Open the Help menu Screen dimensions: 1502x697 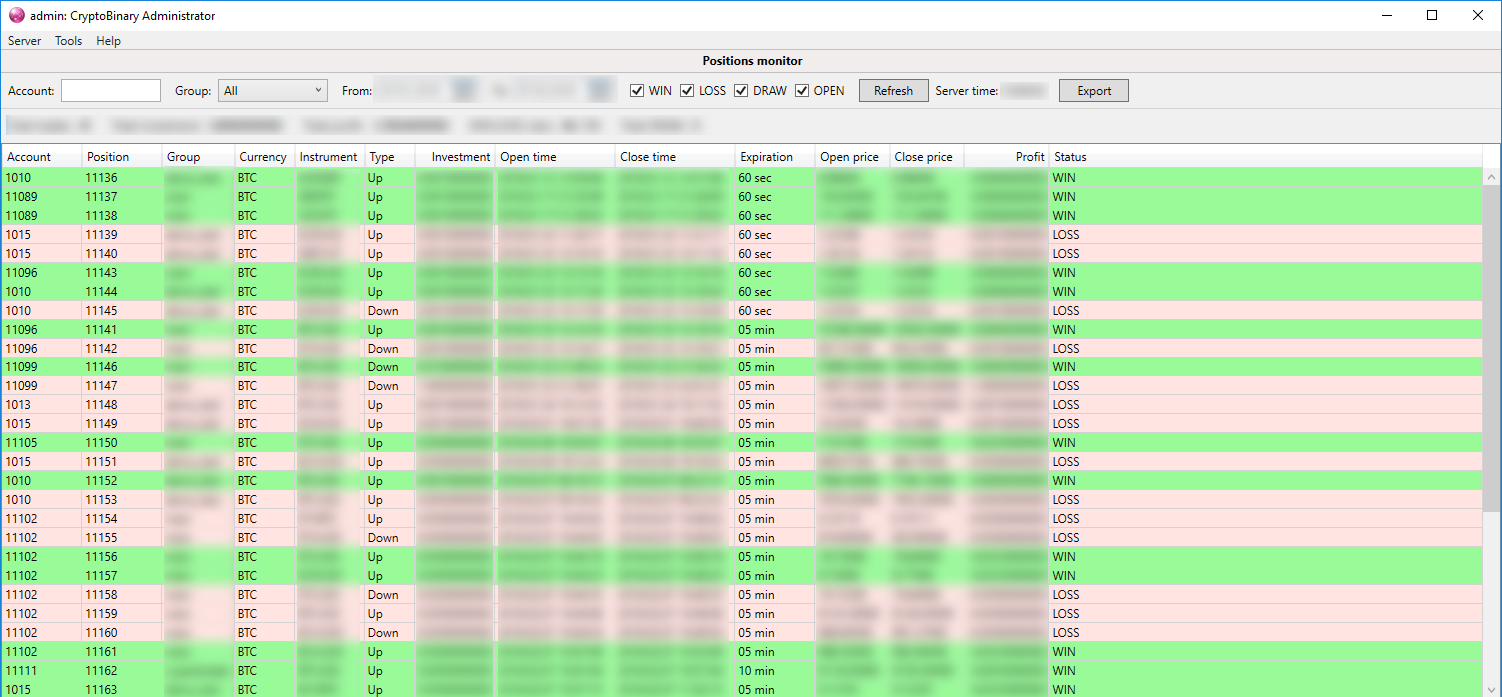click(108, 41)
